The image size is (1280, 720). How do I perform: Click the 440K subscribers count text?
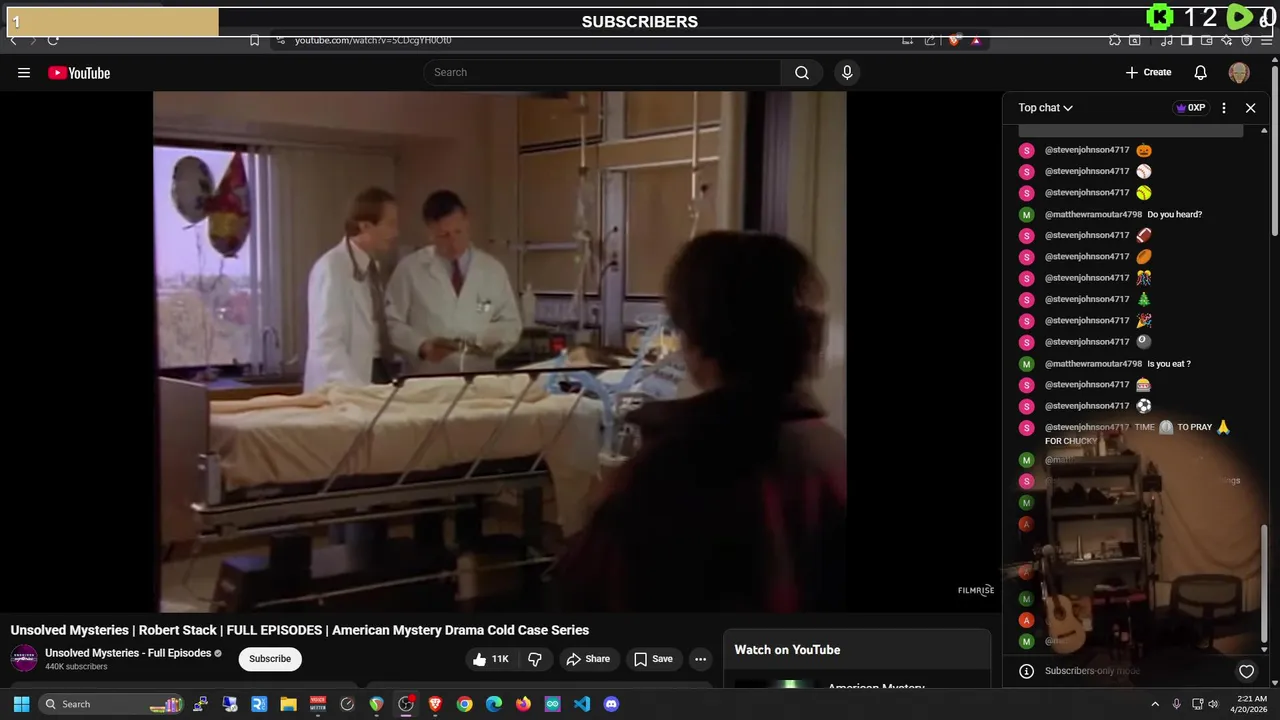coord(76,667)
